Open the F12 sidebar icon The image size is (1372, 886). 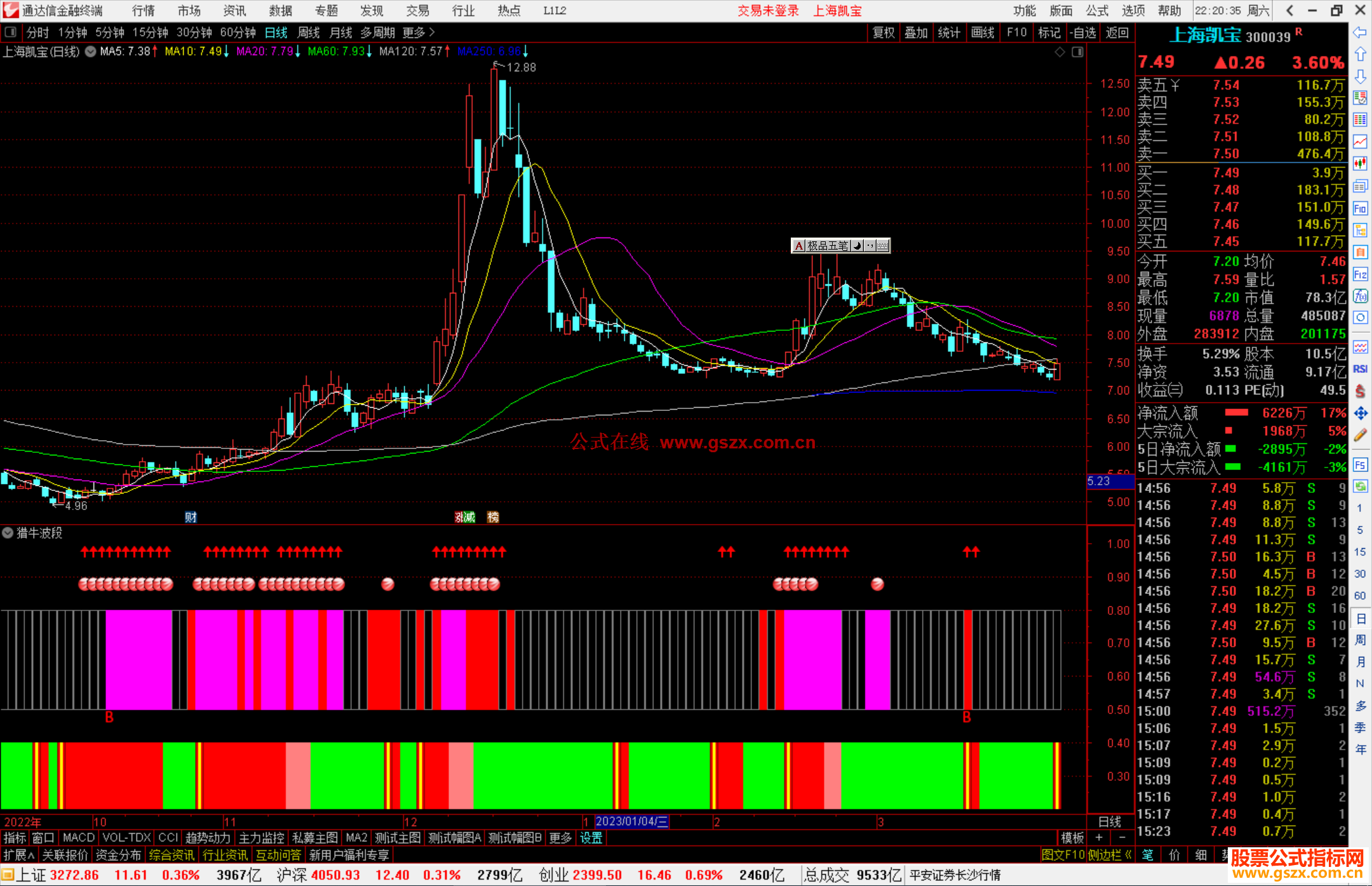coord(1360,274)
